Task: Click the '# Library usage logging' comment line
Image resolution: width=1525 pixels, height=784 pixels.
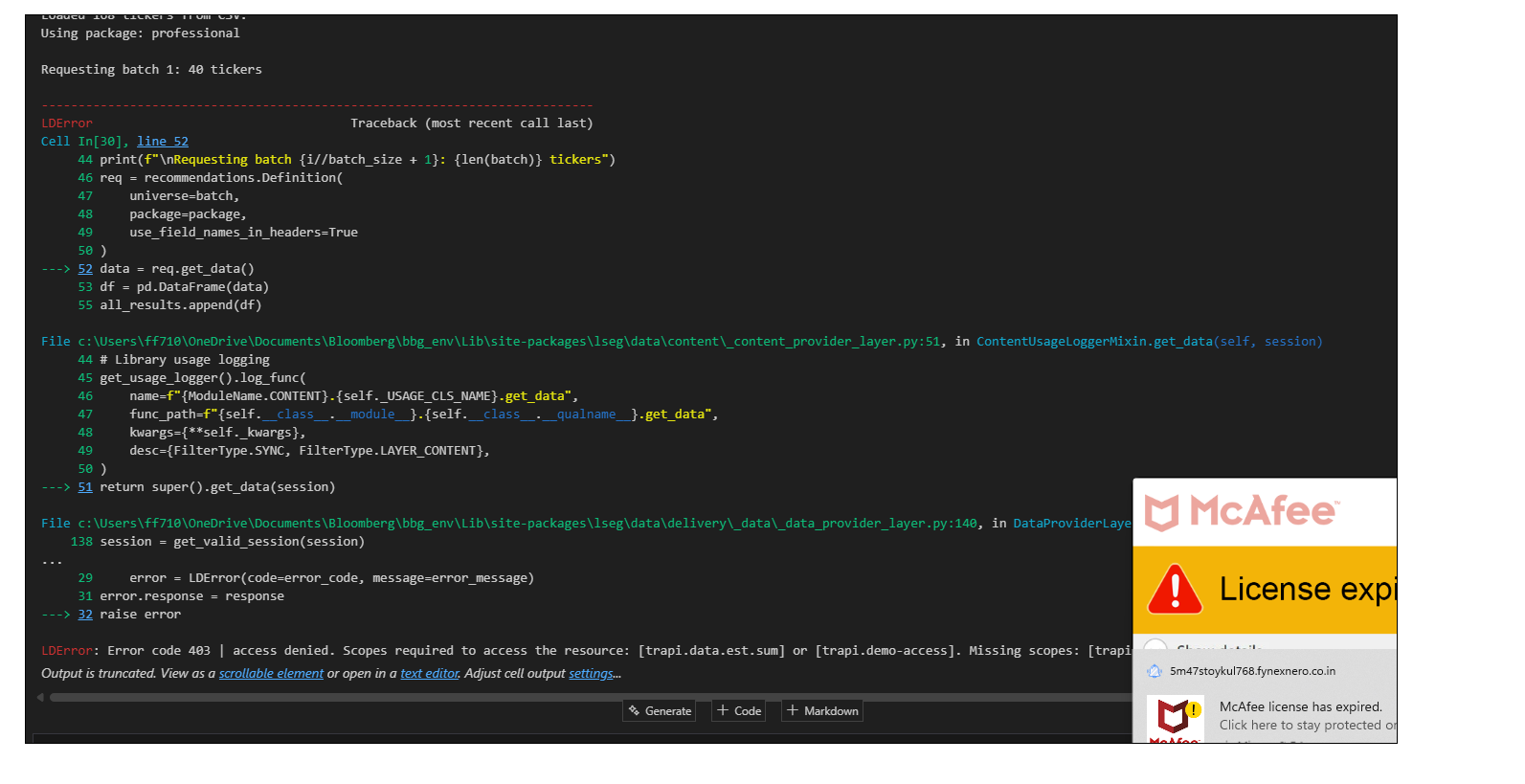Action: [x=185, y=360]
